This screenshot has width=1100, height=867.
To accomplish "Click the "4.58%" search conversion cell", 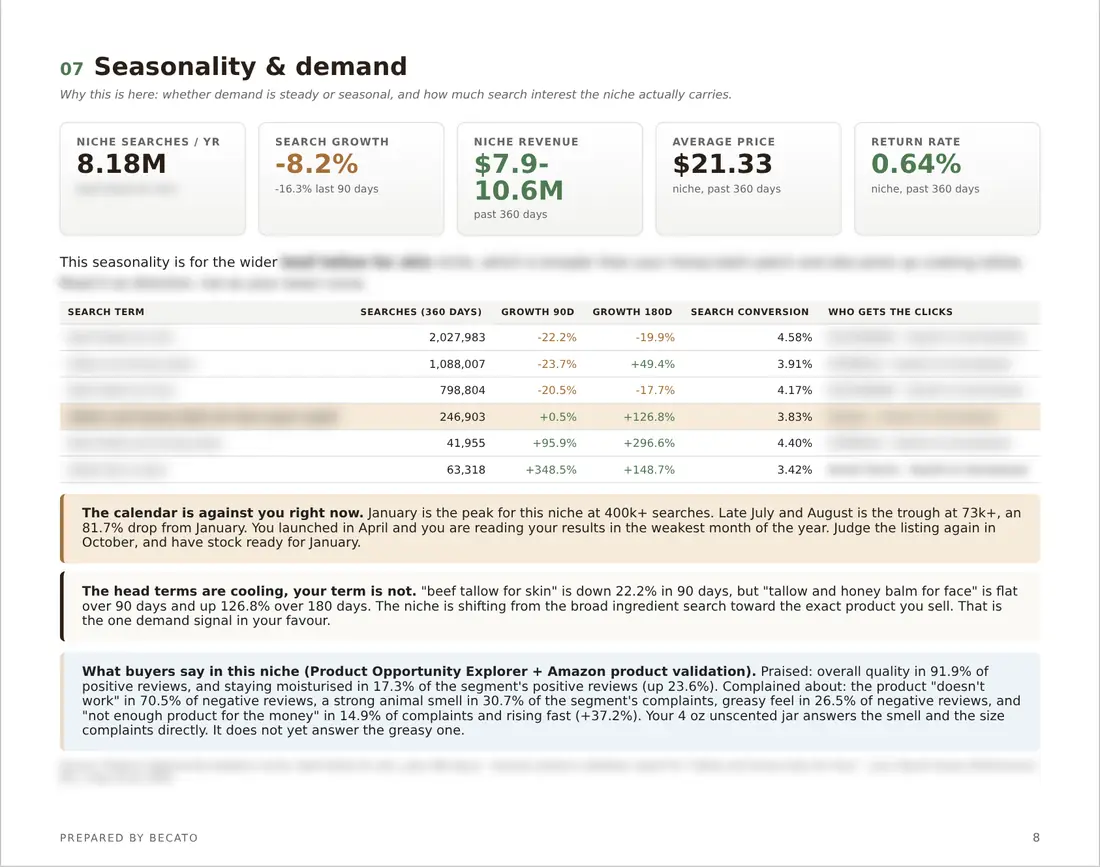I will (794, 337).
